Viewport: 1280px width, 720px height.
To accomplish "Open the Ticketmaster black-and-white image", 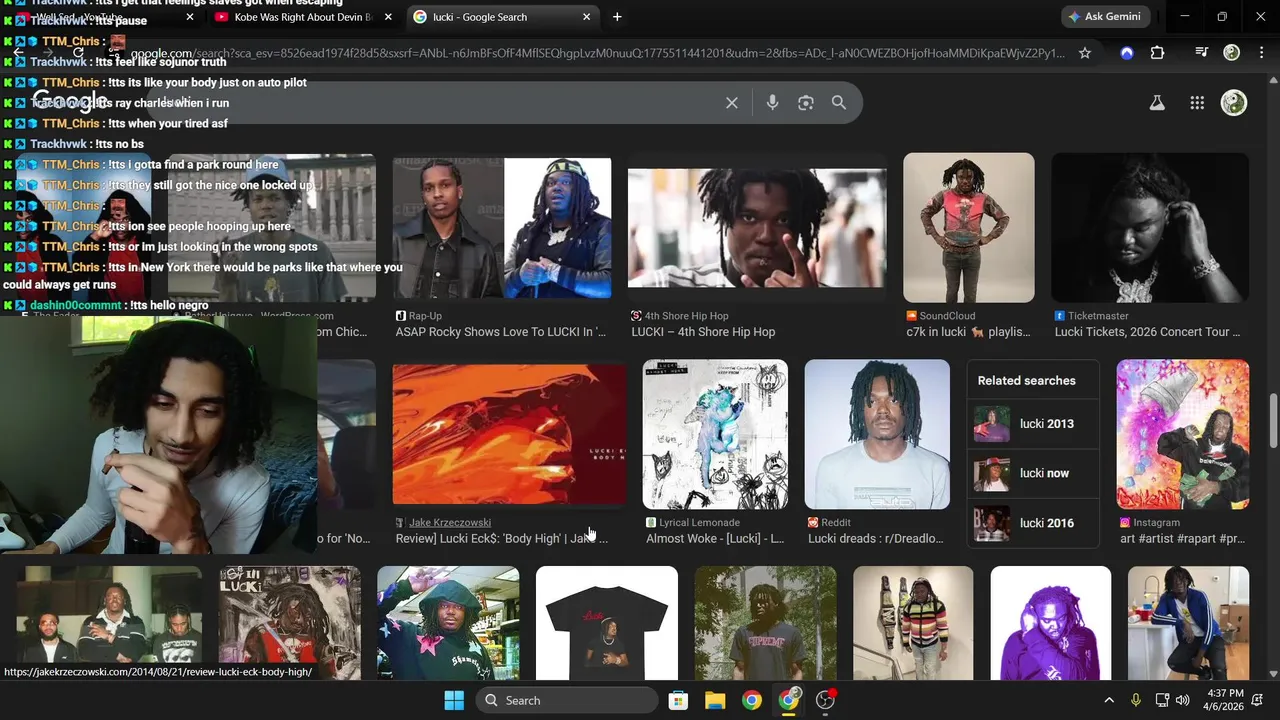I will (x=1150, y=227).
